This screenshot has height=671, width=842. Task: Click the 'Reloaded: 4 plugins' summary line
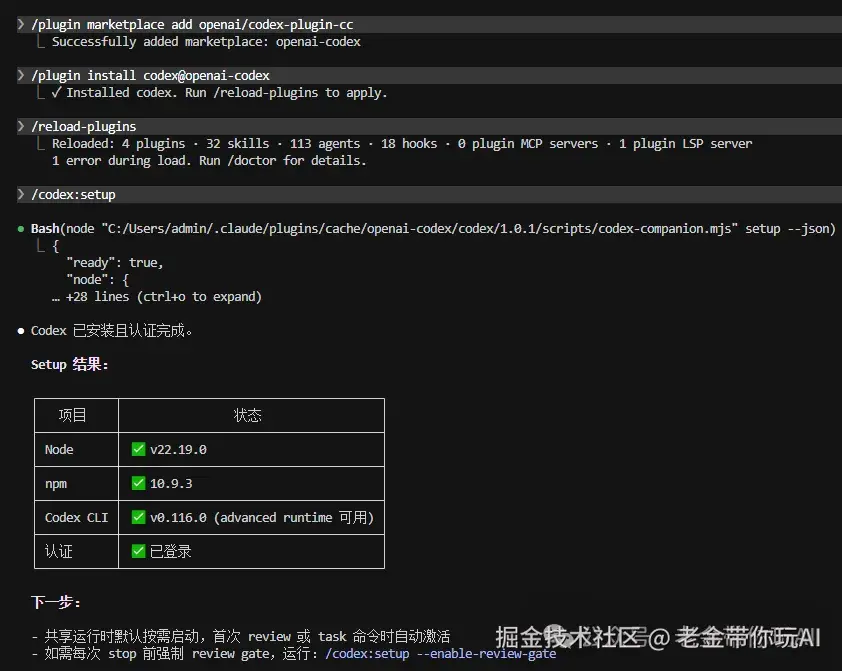coord(402,144)
